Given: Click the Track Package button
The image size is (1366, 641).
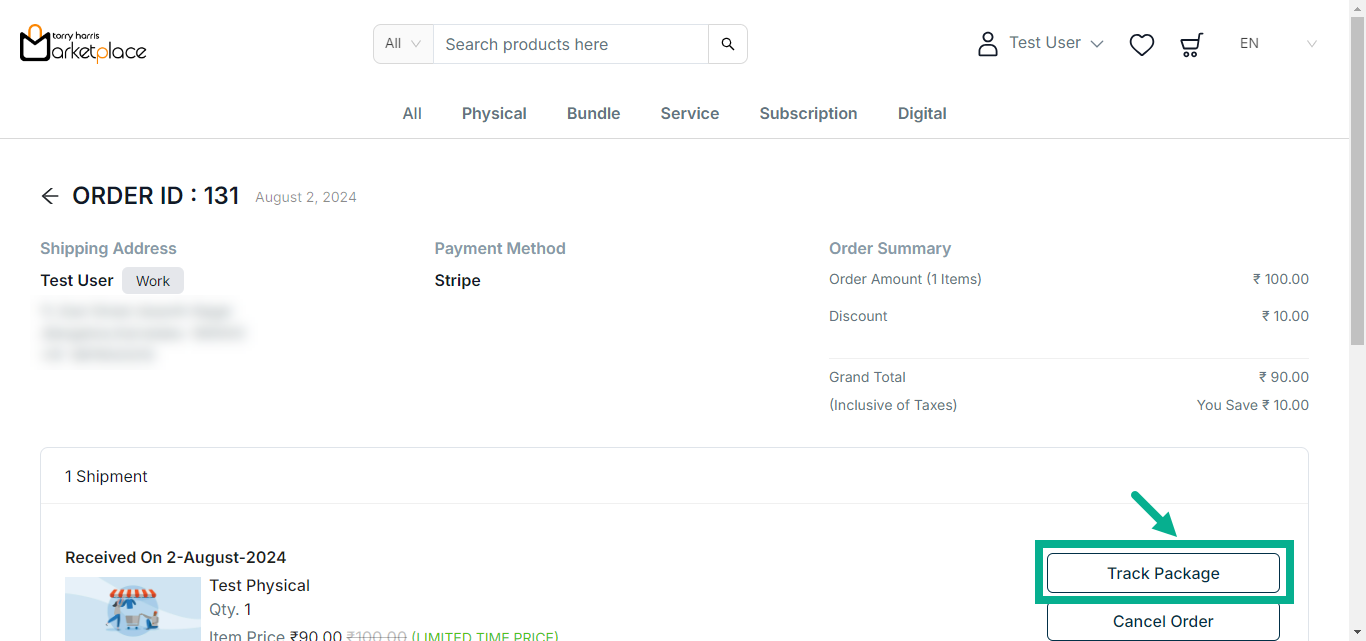Looking at the screenshot, I should click(x=1163, y=573).
